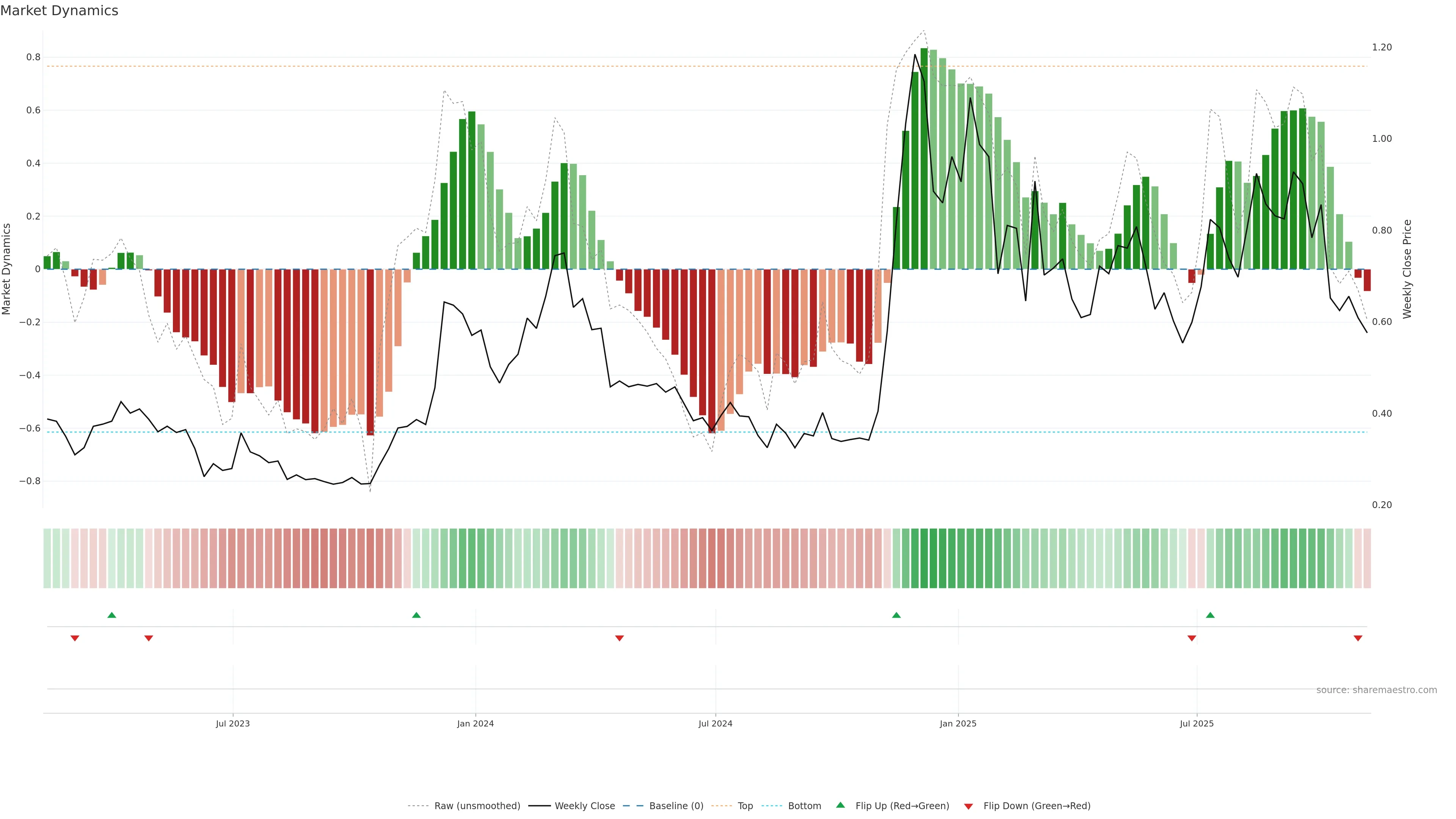
Task: Click the green Flip Up marker before Jan 2024
Action: point(417,615)
